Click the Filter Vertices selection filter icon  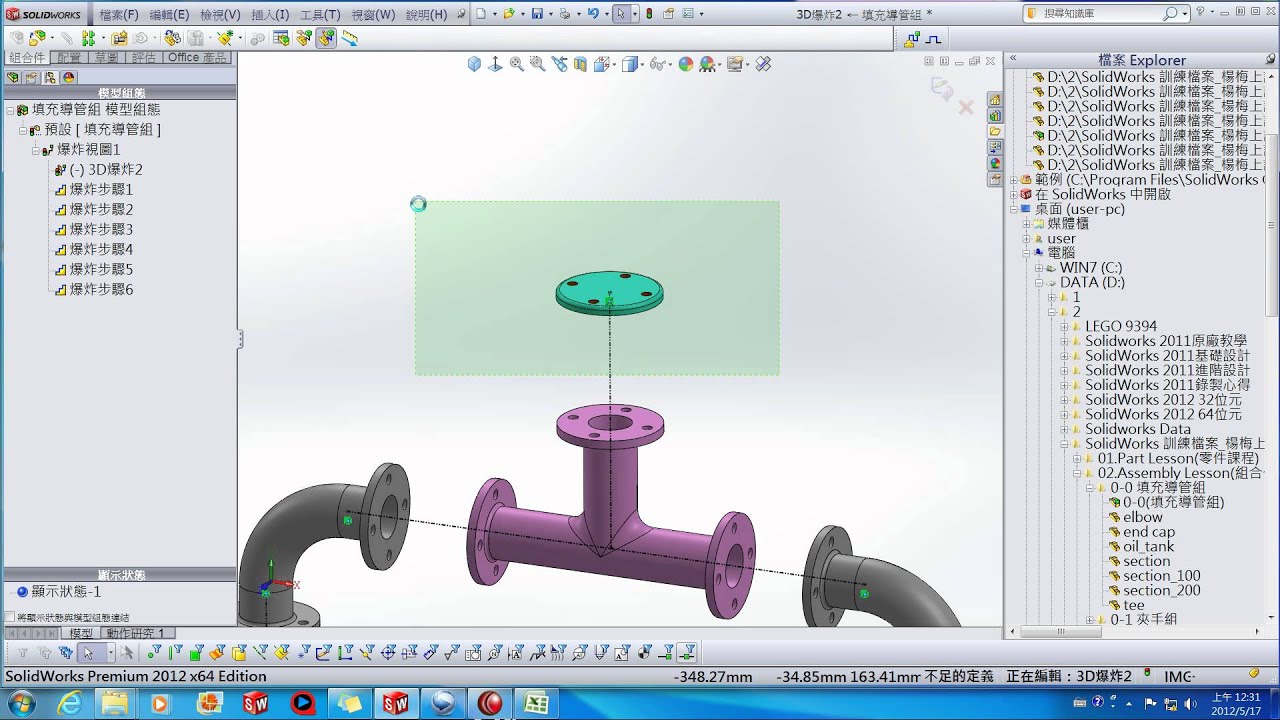pyautogui.click(x=153, y=653)
